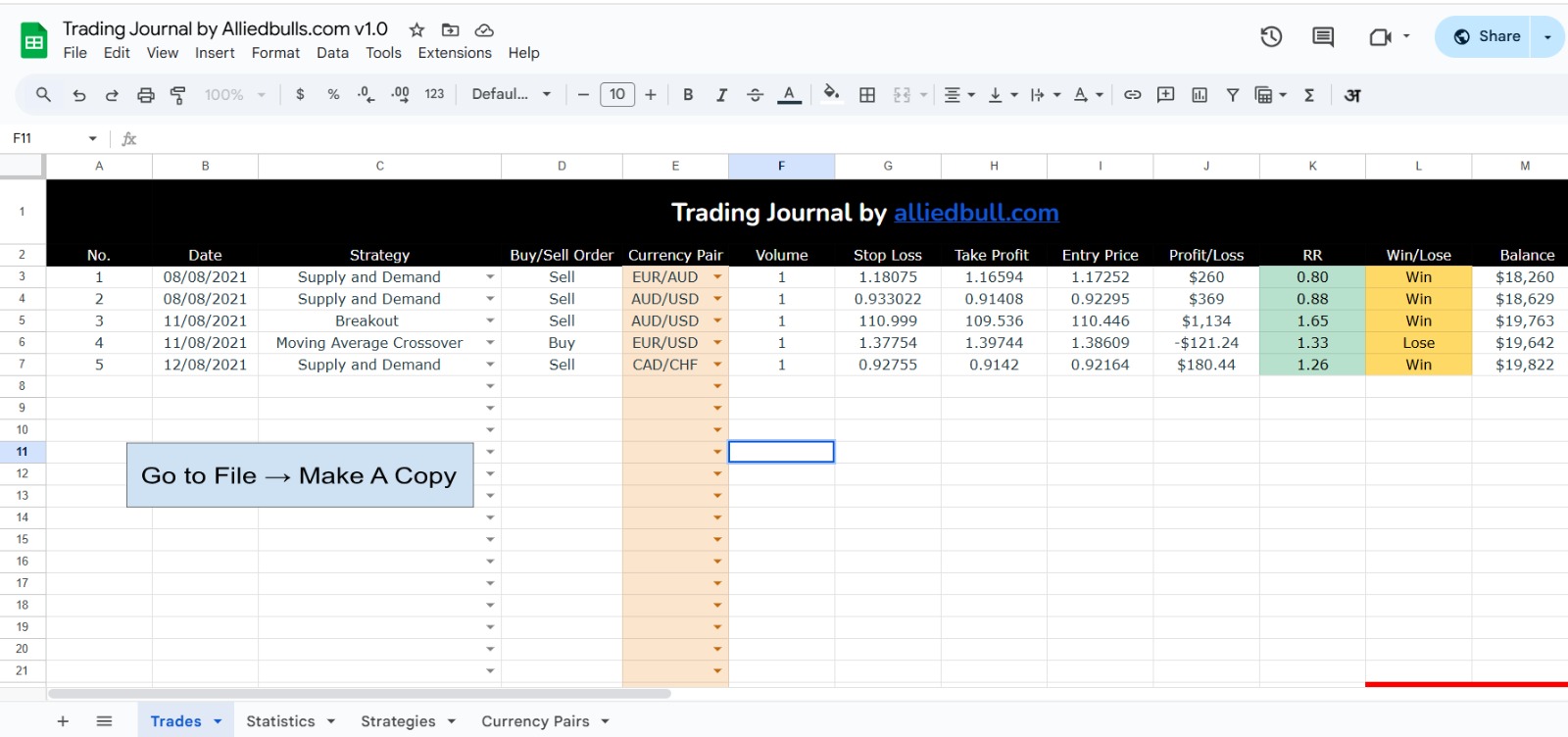Expand the EUR/AUD currency pair dropdown
Screen dimensions: 1568x737
pyautogui.click(x=717, y=277)
